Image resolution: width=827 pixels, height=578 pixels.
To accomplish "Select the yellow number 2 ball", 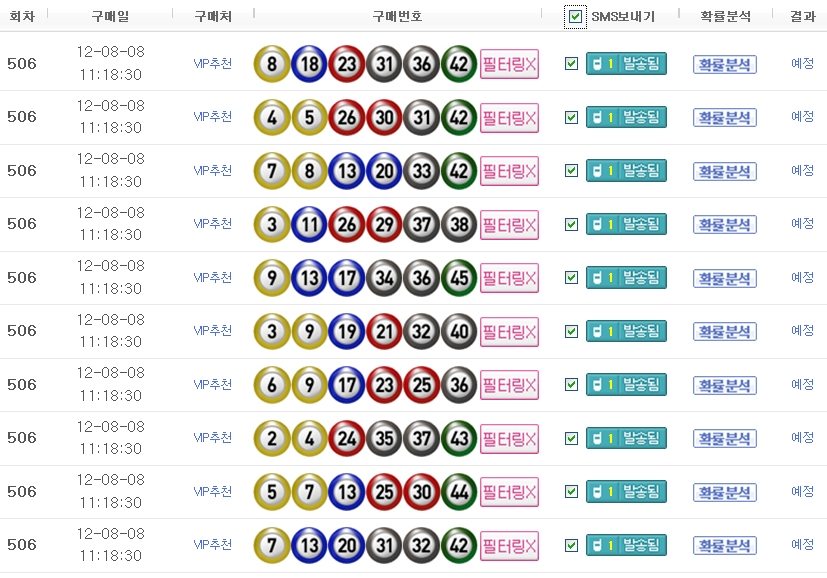I will click(x=272, y=438).
